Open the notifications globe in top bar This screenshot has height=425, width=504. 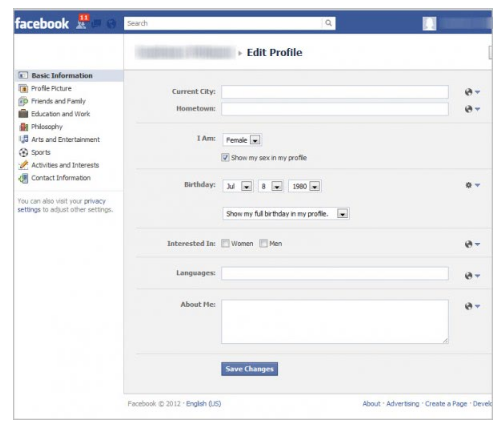click(112, 24)
